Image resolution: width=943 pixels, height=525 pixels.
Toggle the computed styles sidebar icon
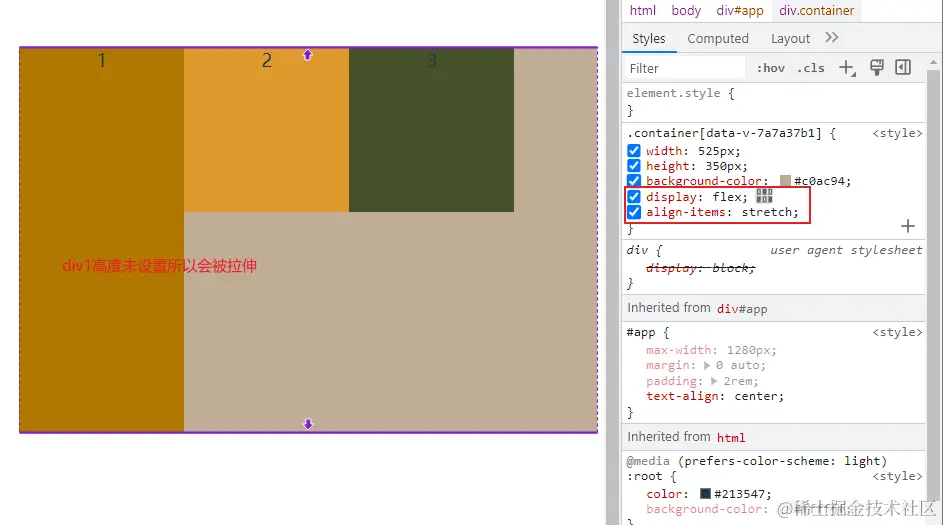click(x=903, y=67)
